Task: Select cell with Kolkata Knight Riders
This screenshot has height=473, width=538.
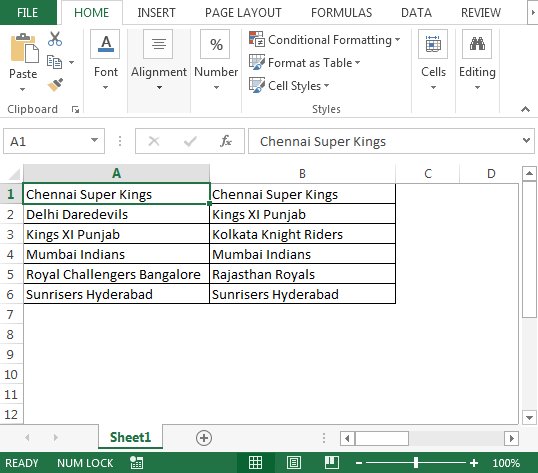Action: pyautogui.click(x=302, y=234)
